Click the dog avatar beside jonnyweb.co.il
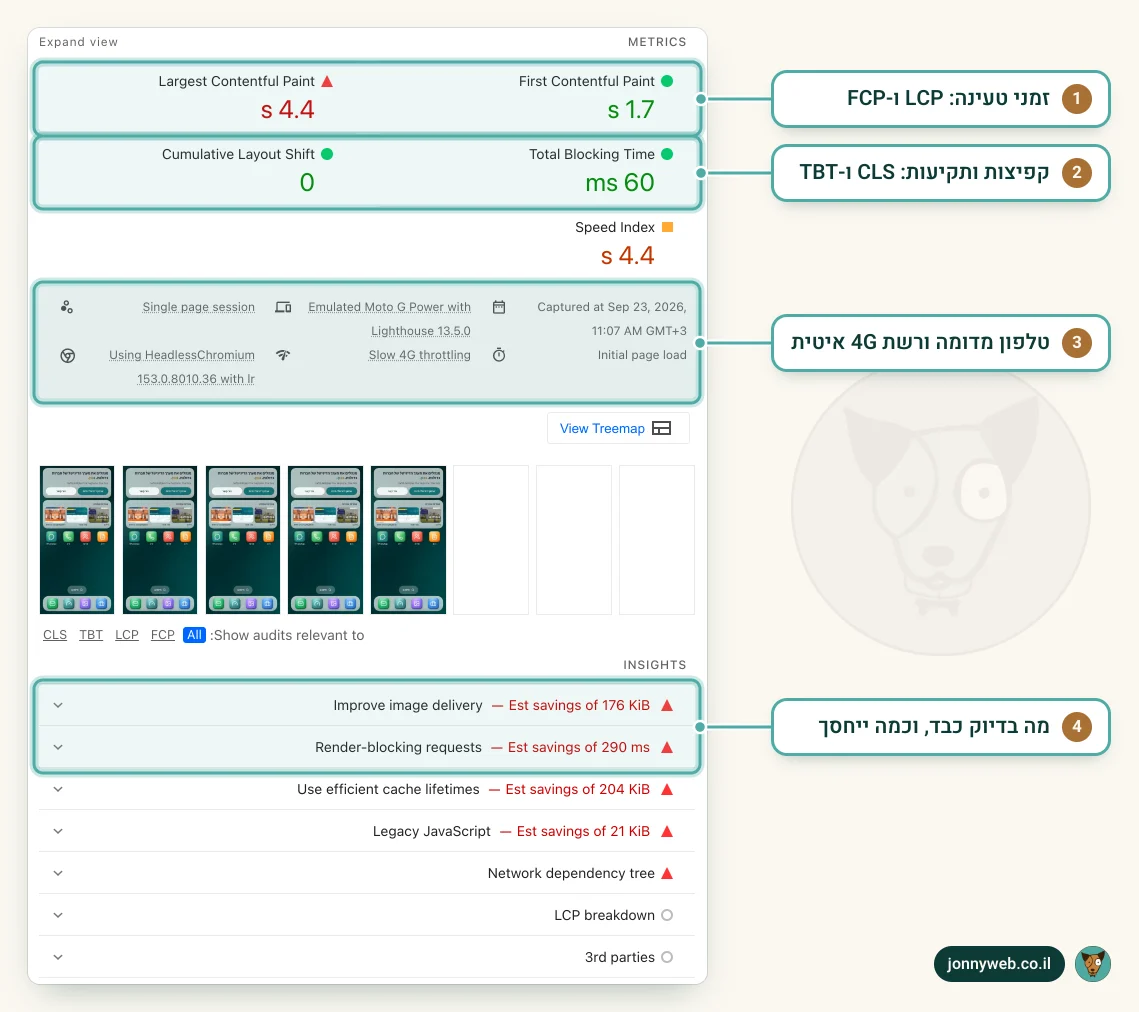 (x=1093, y=964)
